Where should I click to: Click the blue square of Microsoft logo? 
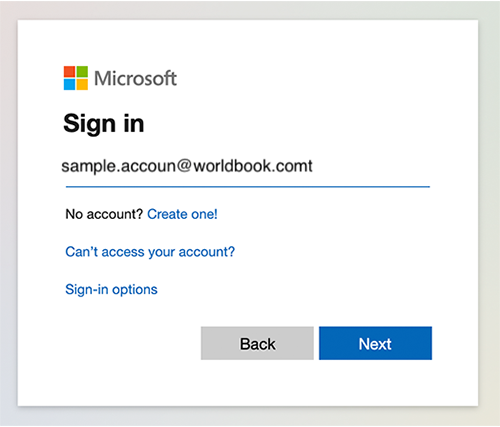click(69, 84)
